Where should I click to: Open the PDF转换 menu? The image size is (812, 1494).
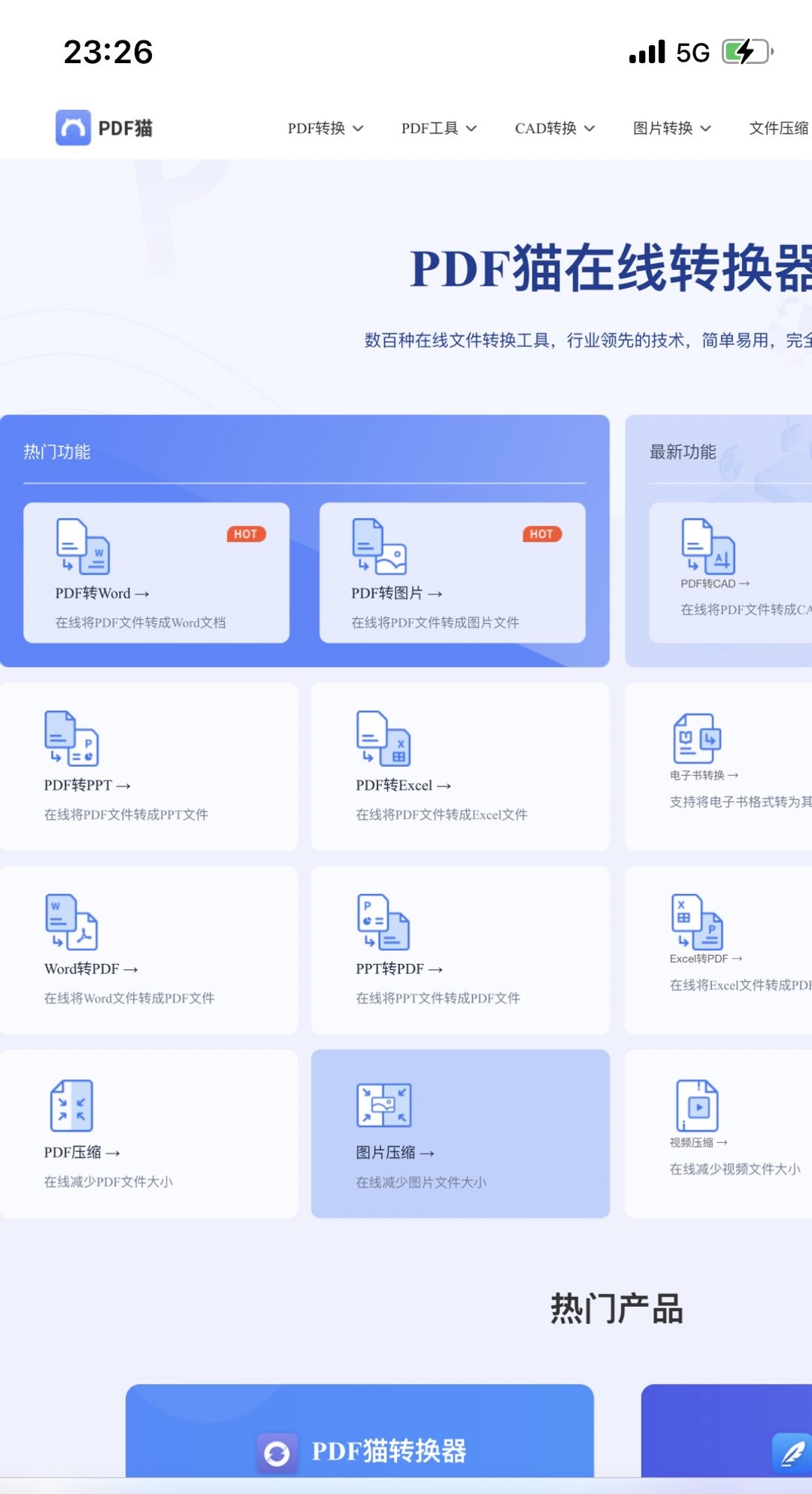[x=326, y=129]
